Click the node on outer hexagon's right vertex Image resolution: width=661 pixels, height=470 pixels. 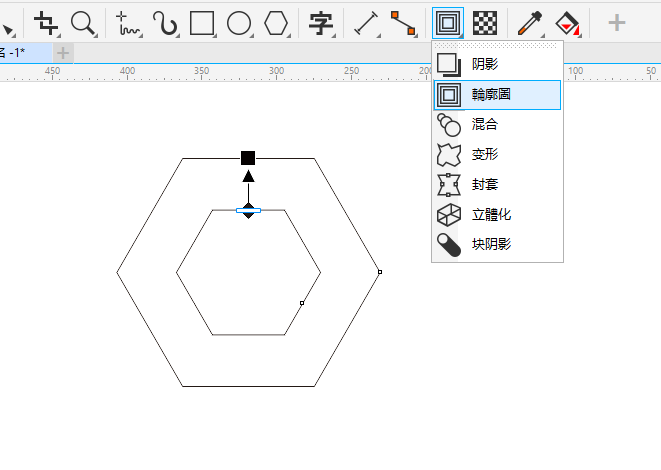pyautogui.click(x=380, y=272)
